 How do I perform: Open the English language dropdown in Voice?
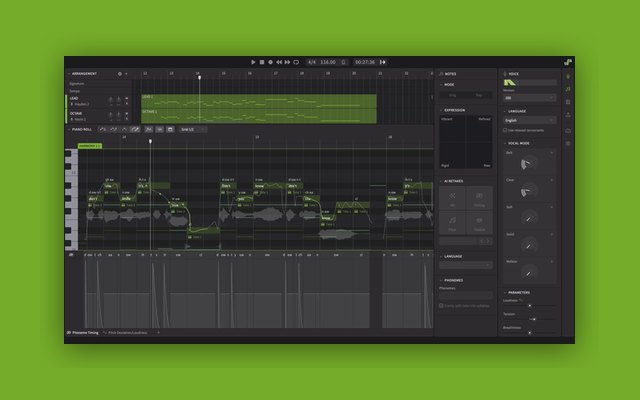coord(529,120)
